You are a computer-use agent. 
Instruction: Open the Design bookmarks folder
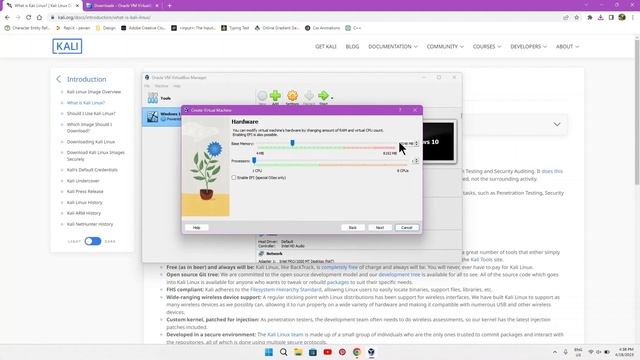105,28
